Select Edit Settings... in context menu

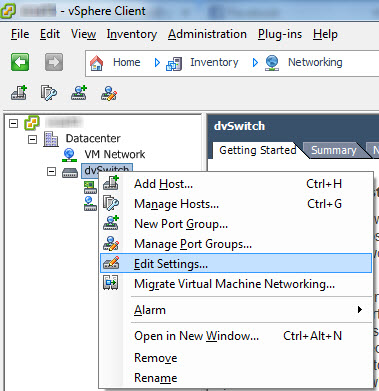(x=236, y=263)
